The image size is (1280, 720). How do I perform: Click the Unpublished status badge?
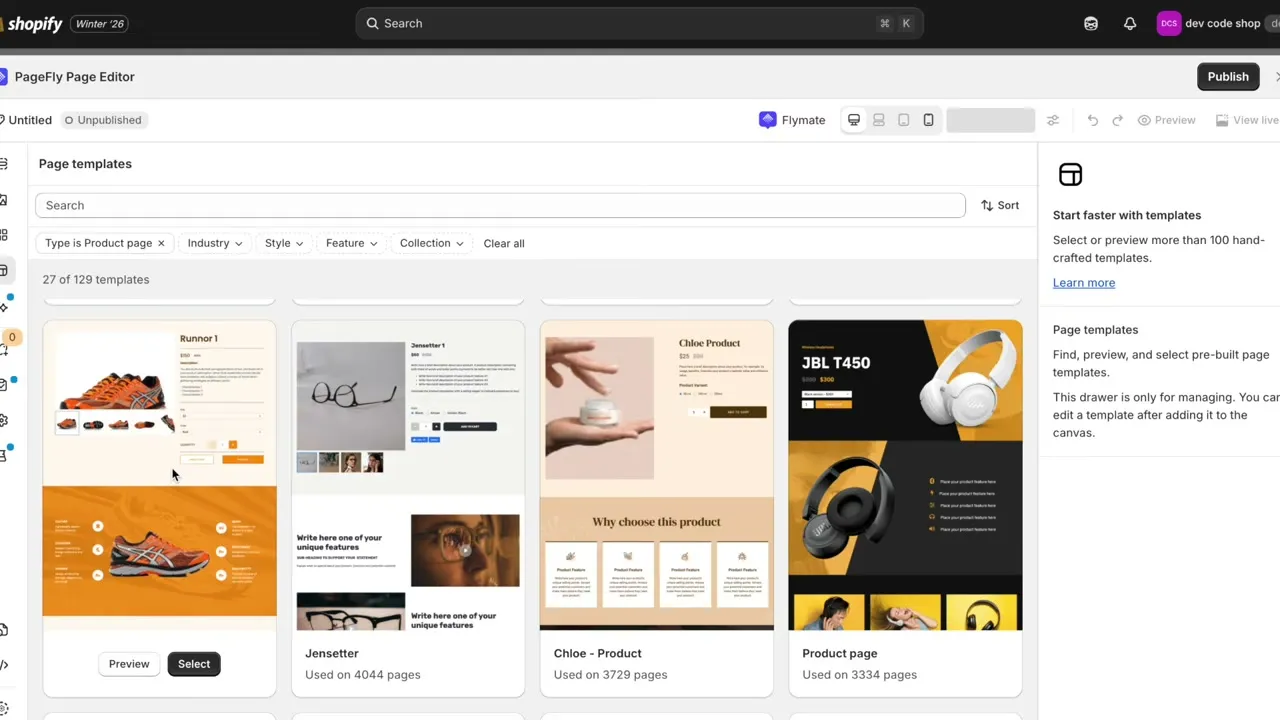coord(103,120)
